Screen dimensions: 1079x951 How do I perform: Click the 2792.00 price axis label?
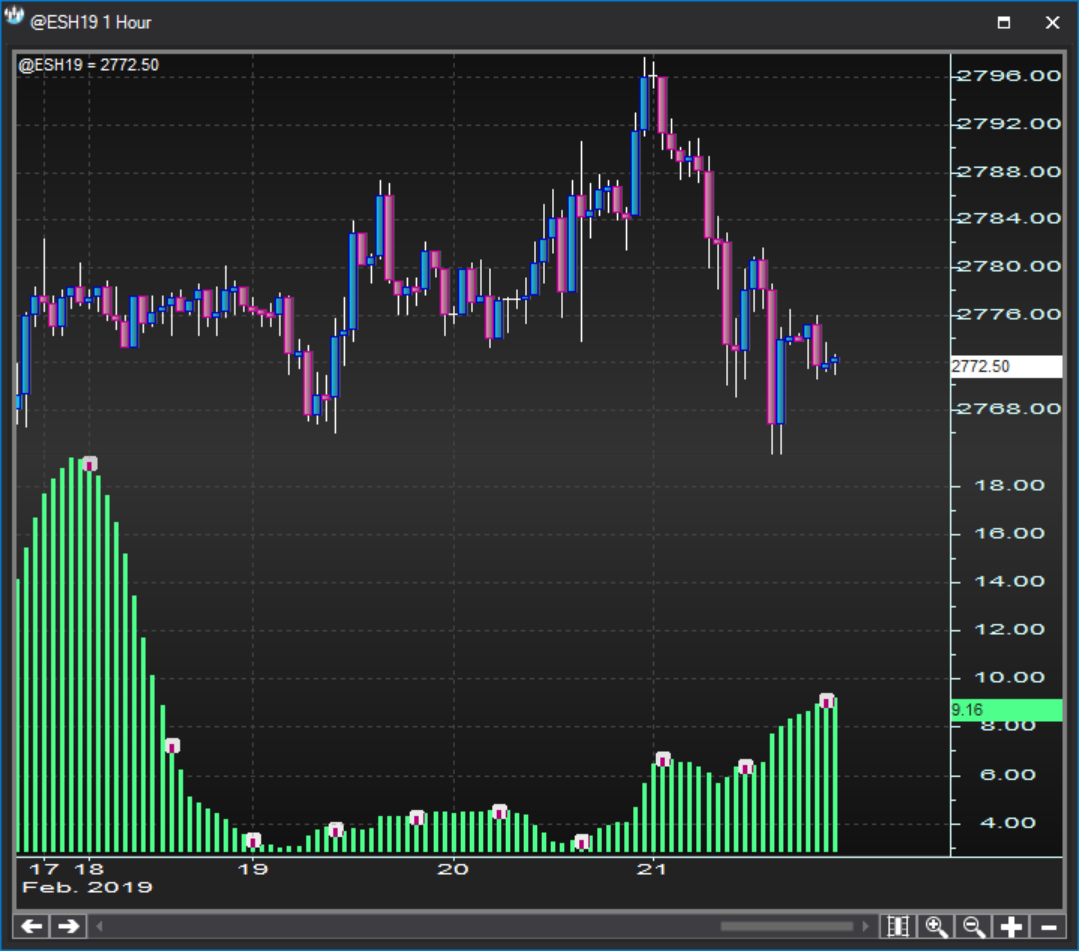tap(1009, 124)
